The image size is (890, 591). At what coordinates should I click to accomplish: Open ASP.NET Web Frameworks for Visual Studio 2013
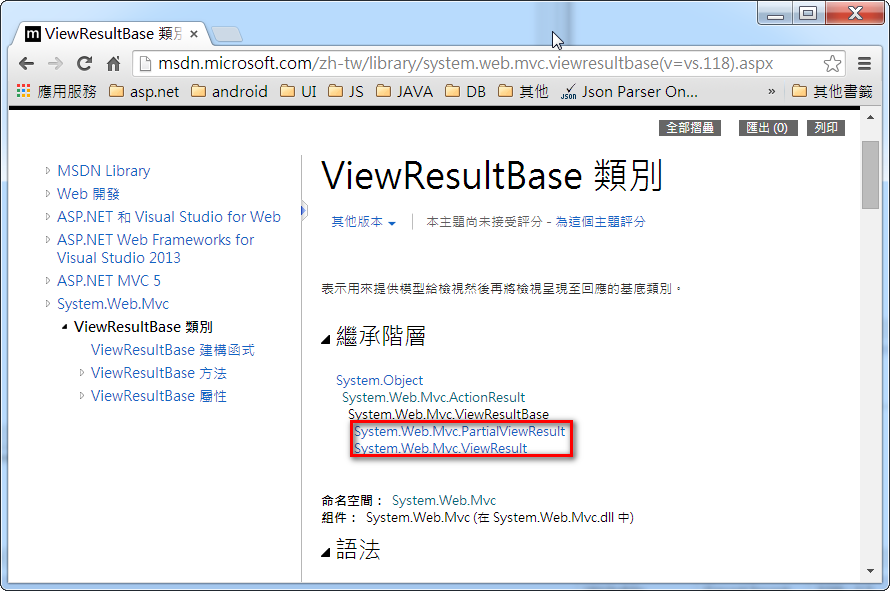(156, 249)
